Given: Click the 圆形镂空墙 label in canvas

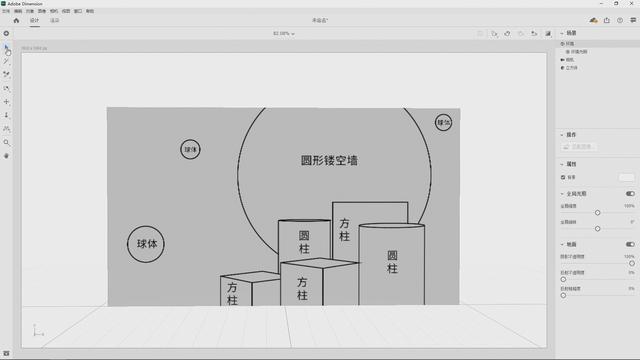Looking at the screenshot, I should pos(329,160).
